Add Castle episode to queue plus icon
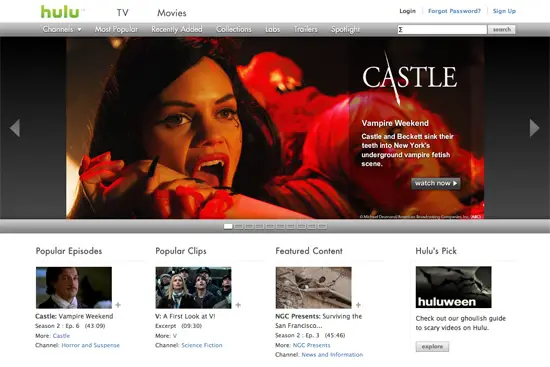This screenshot has width=550, height=367. point(118,305)
